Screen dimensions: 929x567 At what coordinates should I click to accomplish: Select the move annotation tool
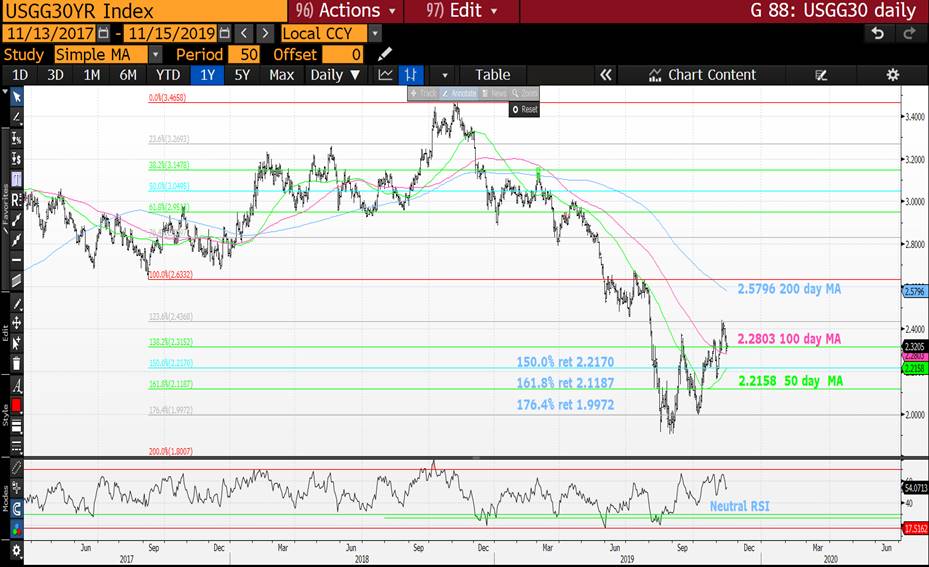(x=16, y=323)
